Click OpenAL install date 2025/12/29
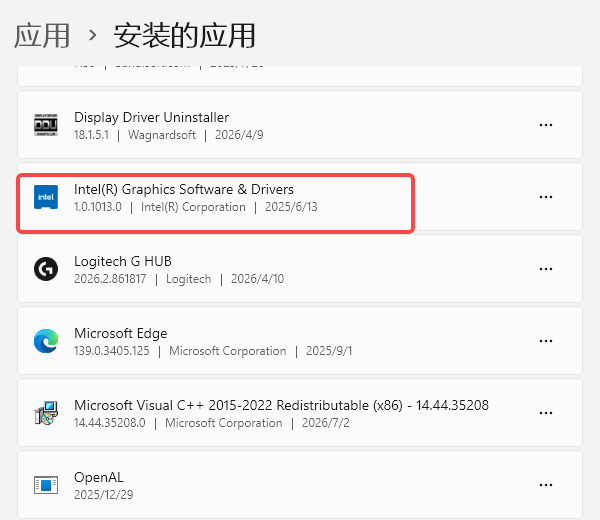The width and height of the screenshot is (600, 520). tap(104, 494)
